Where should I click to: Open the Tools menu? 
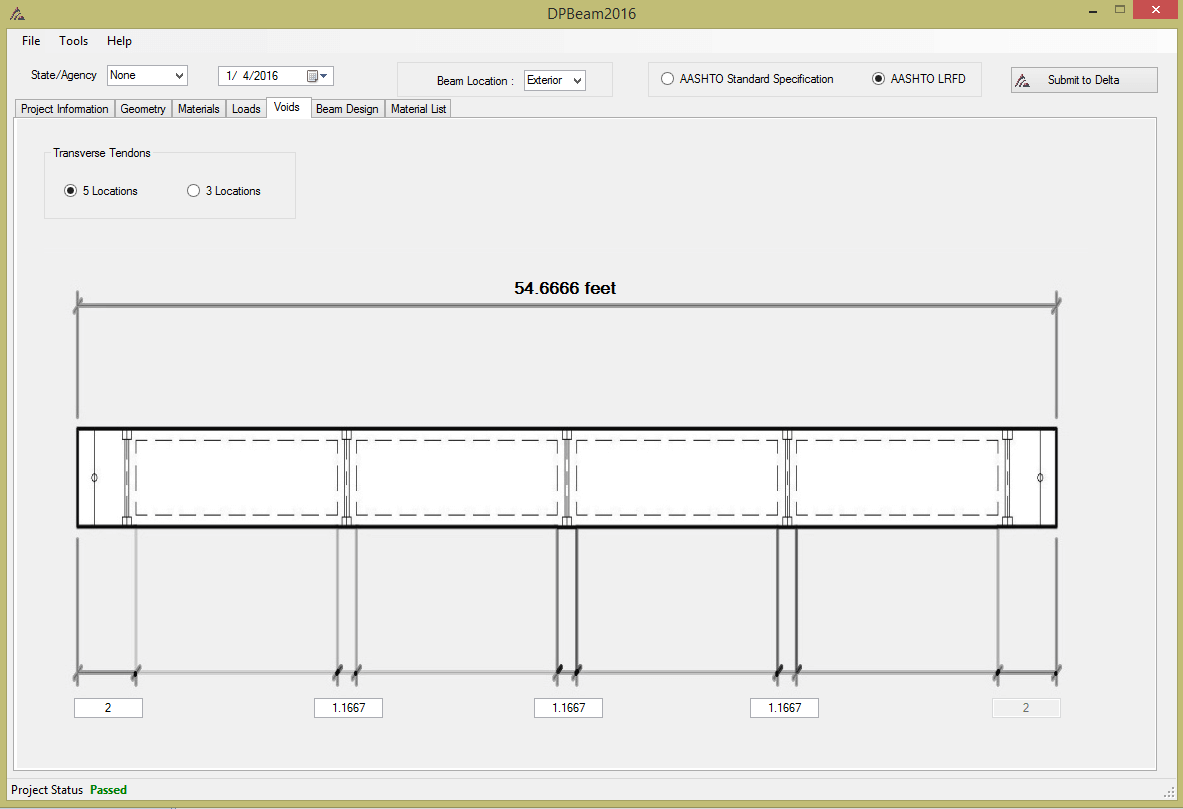click(x=73, y=41)
